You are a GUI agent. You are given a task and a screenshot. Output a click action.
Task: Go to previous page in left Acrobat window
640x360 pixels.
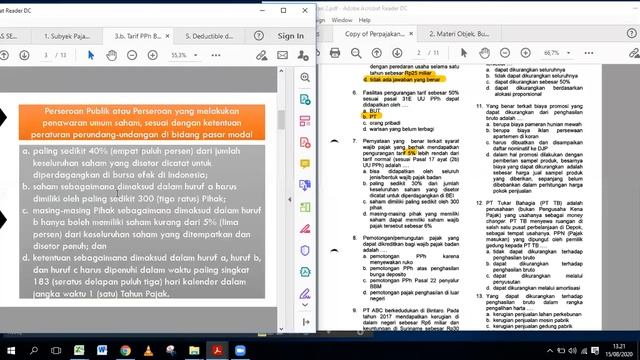(4, 55)
